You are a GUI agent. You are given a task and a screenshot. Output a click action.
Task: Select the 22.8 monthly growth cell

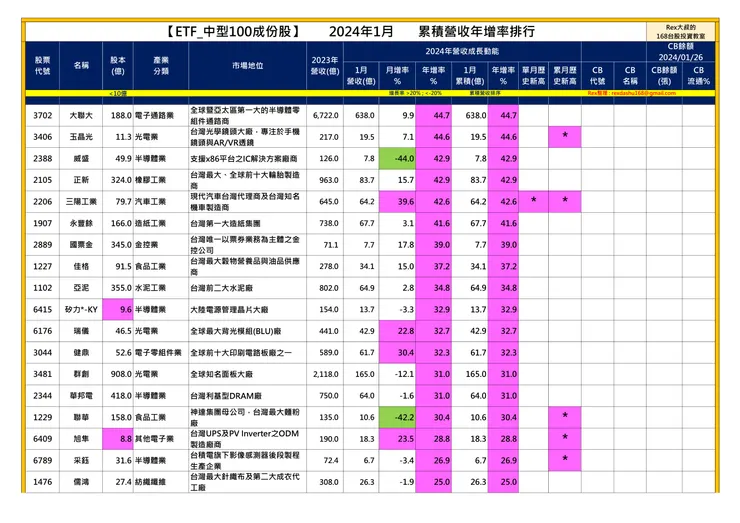coord(397,331)
